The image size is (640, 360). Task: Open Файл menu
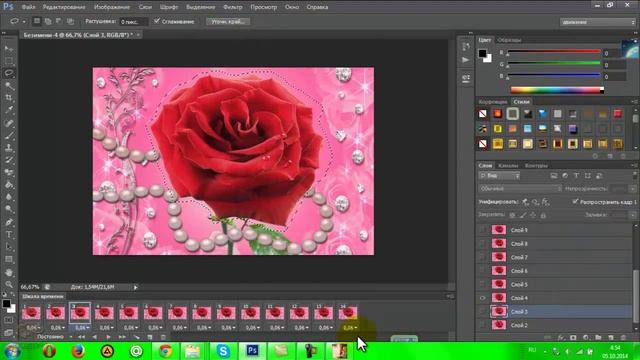(28, 7)
